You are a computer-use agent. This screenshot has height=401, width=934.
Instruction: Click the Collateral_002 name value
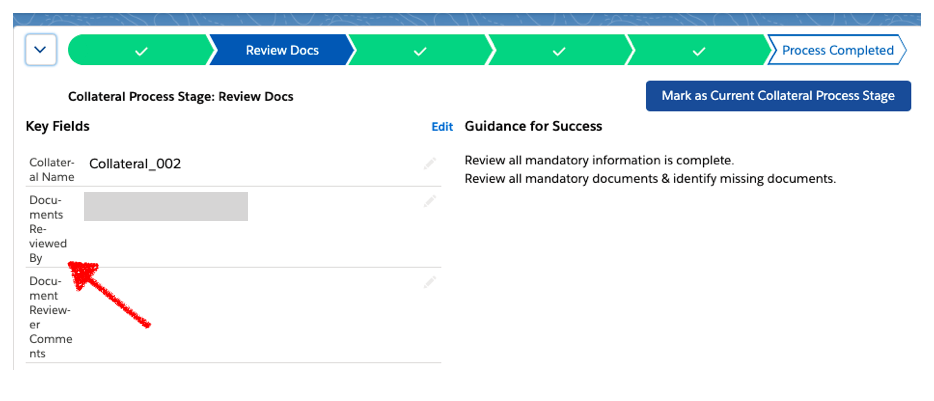point(135,164)
